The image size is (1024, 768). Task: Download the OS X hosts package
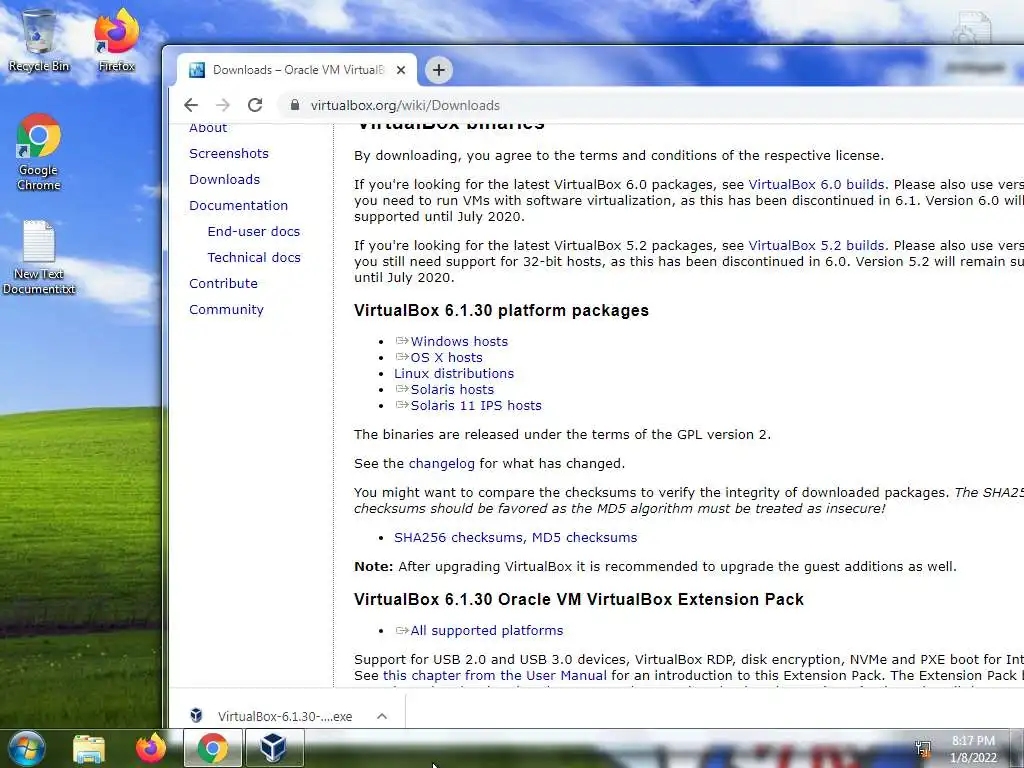pos(447,358)
